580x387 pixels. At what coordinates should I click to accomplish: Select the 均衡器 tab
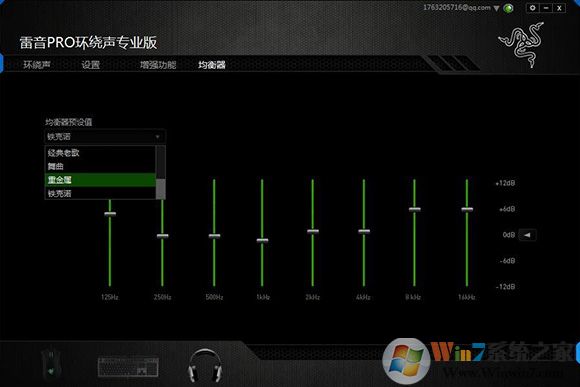[x=212, y=65]
